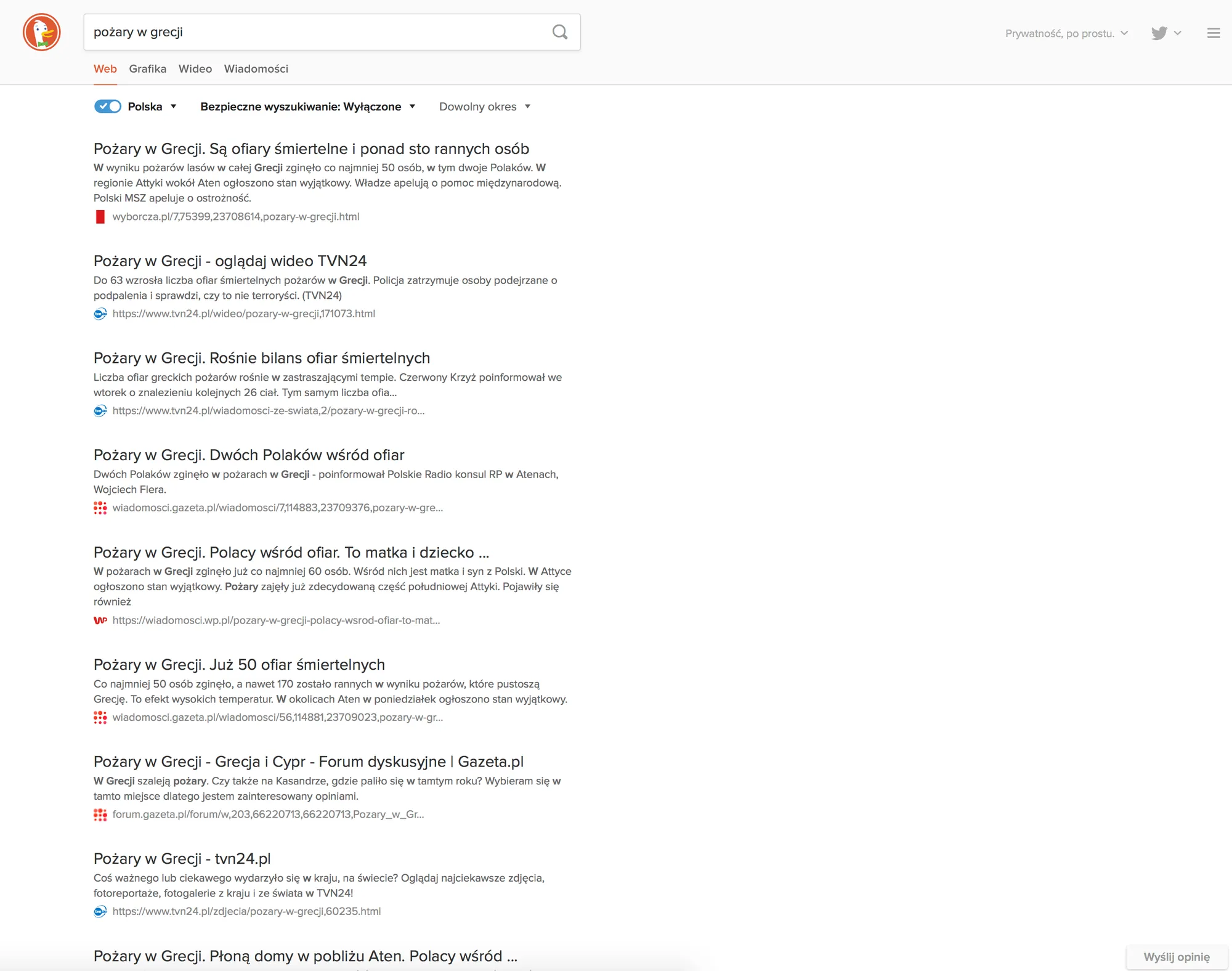Image resolution: width=1232 pixels, height=971 pixels.
Task: Click URL tvn24.pl/wideo/pozary-w-grecji
Action: click(244, 314)
